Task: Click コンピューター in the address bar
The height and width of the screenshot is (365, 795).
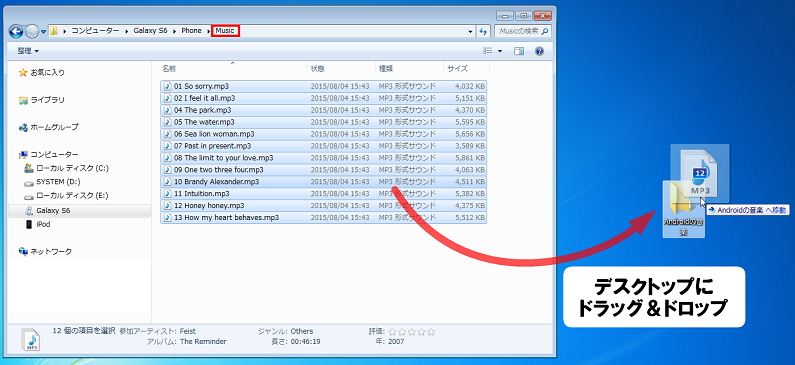Action: pyautogui.click(x=95, y=31)
